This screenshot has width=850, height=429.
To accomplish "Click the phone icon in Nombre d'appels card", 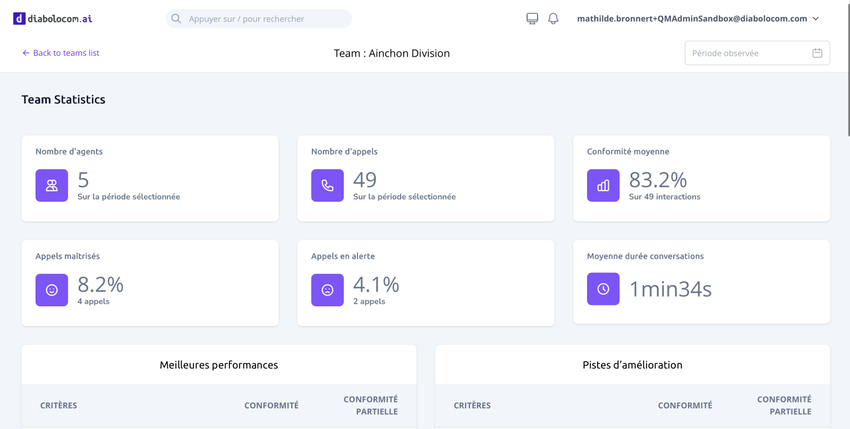I will pyautogui.click(x=327, y=185).
